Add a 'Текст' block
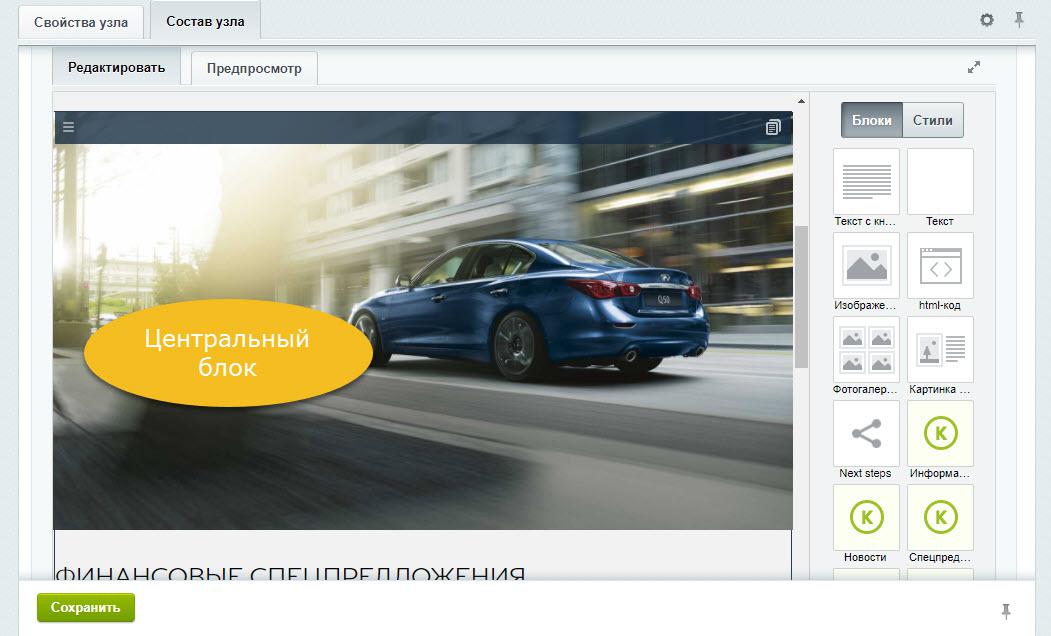Screen dimensions: 1051x636 [940, 181]
